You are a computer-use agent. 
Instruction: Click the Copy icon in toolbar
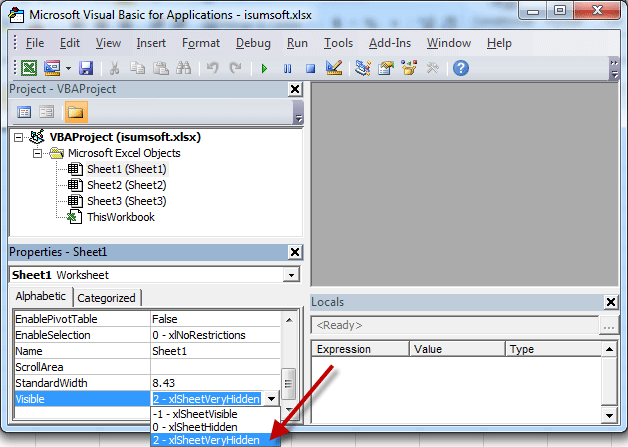[x=137, y=68]
